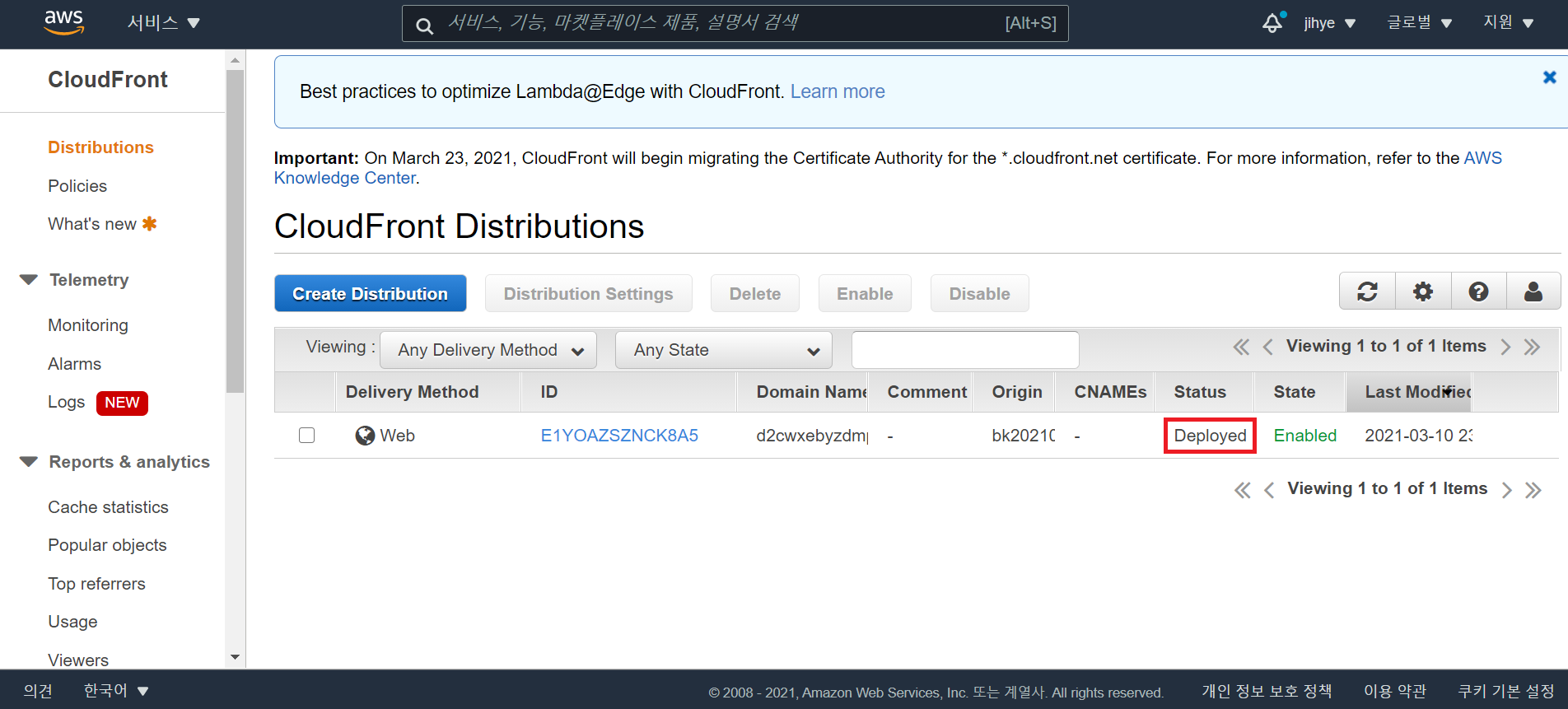Viewport: 1568px width, 709px height.
Task: Click the Delete button
Action: pyautogui.click(x=754, y=293)
